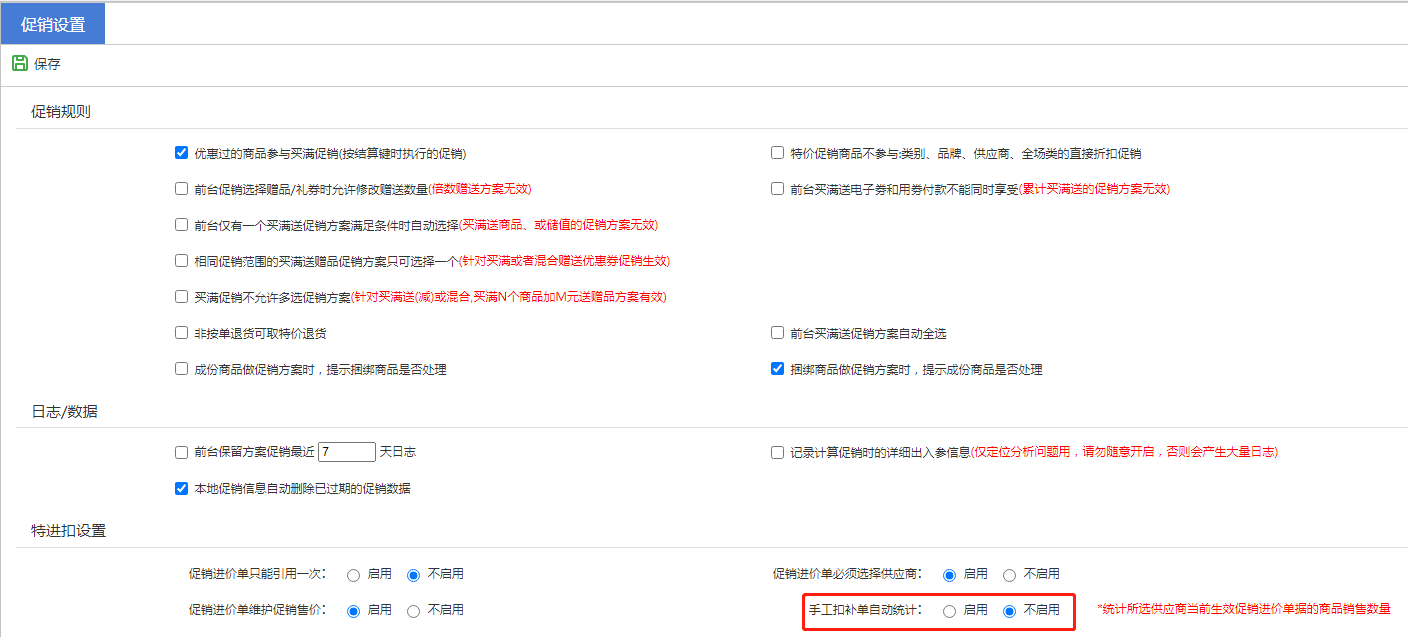Screen dimensions: 1408x637
Task: Enable 特价促销商品不参与 direct discount checkbox
Action: pos(777,153)
